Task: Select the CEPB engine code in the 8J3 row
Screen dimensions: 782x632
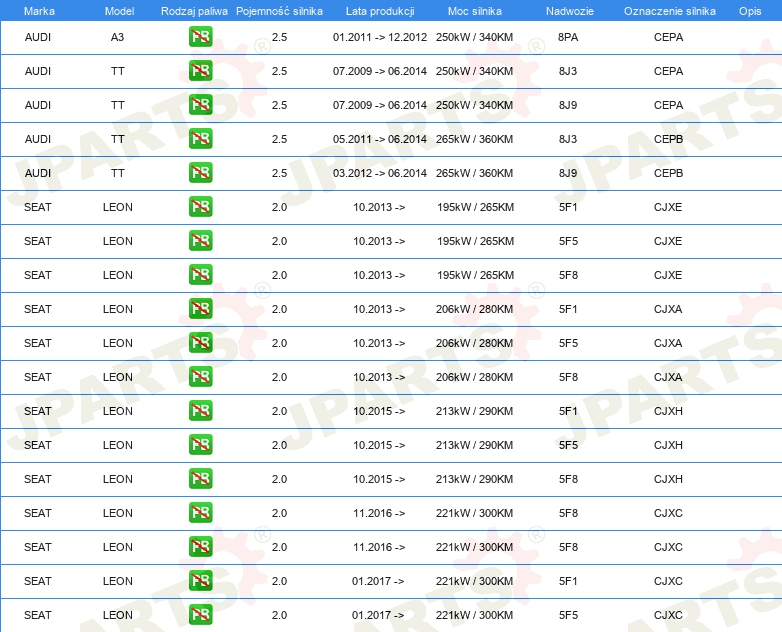Action: [x=668, y=139]
